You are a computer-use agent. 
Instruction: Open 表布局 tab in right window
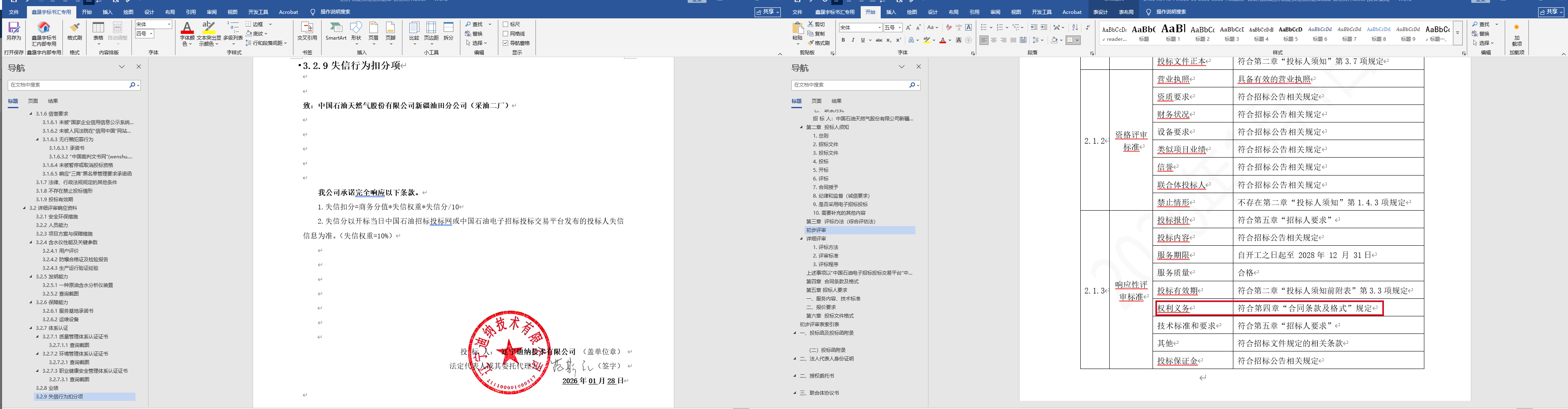coord(1126,11)
